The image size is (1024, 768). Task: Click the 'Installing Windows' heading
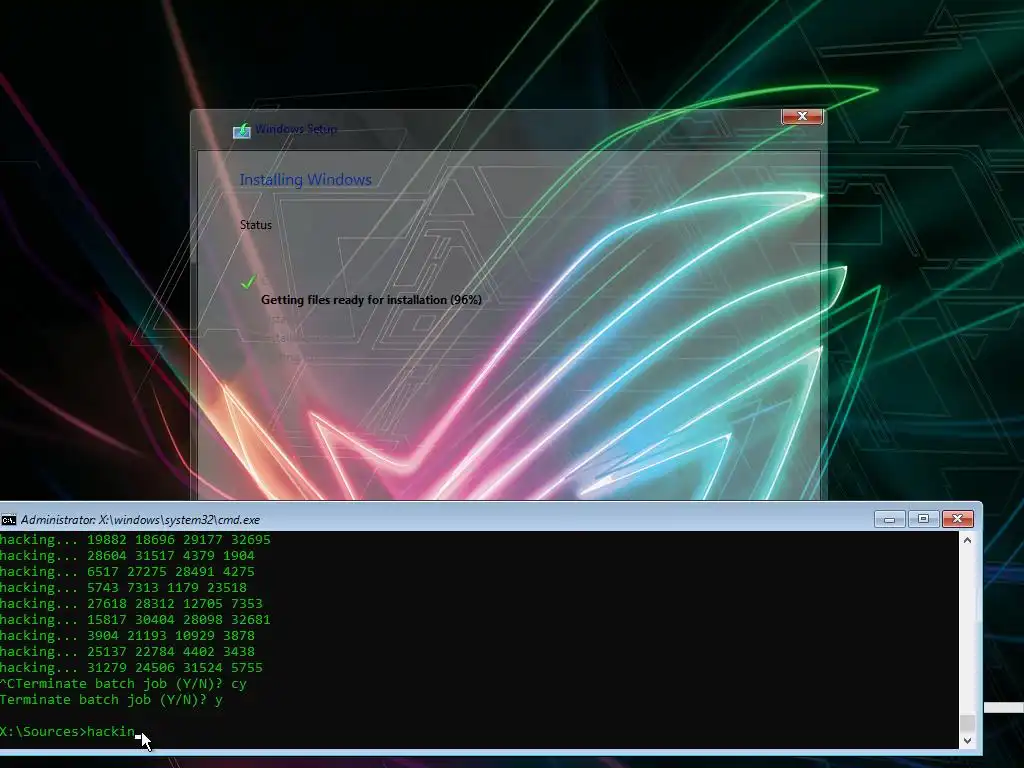tap(306, 180)
